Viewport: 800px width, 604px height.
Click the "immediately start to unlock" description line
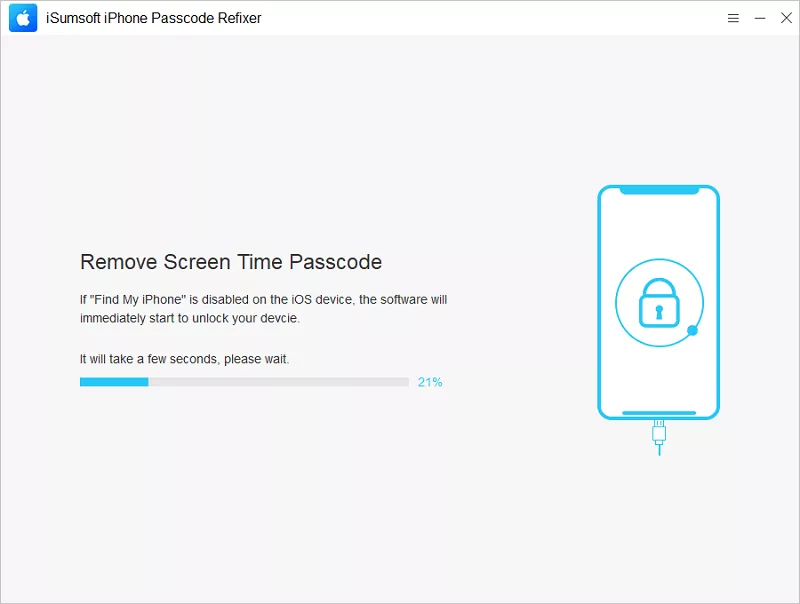(x=190, y=319)
